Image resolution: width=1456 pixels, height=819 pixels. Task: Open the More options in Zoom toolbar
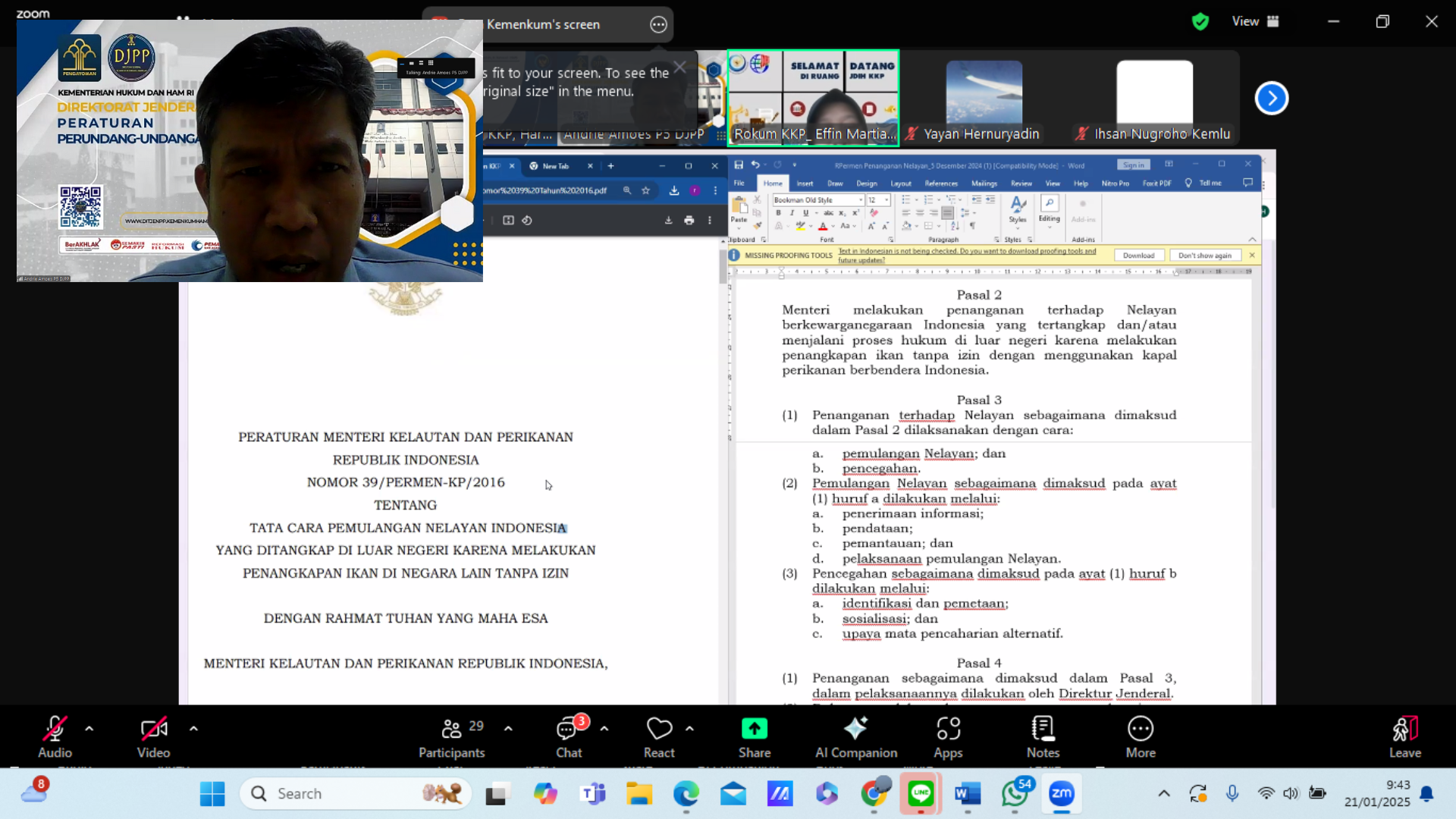(x=1141, y=736)
